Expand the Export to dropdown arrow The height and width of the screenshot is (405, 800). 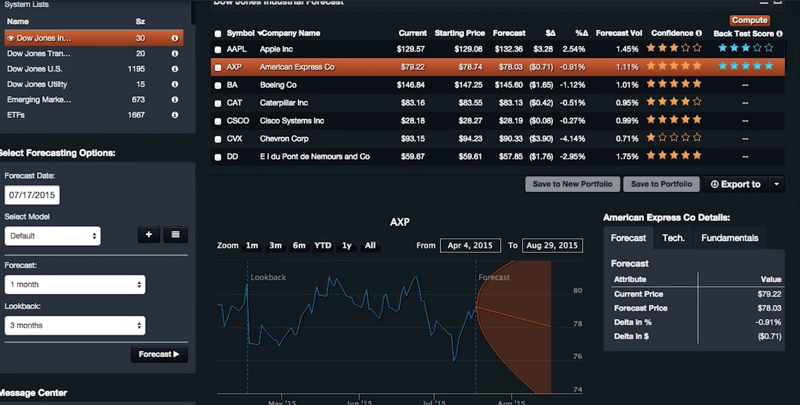[777, 184]
